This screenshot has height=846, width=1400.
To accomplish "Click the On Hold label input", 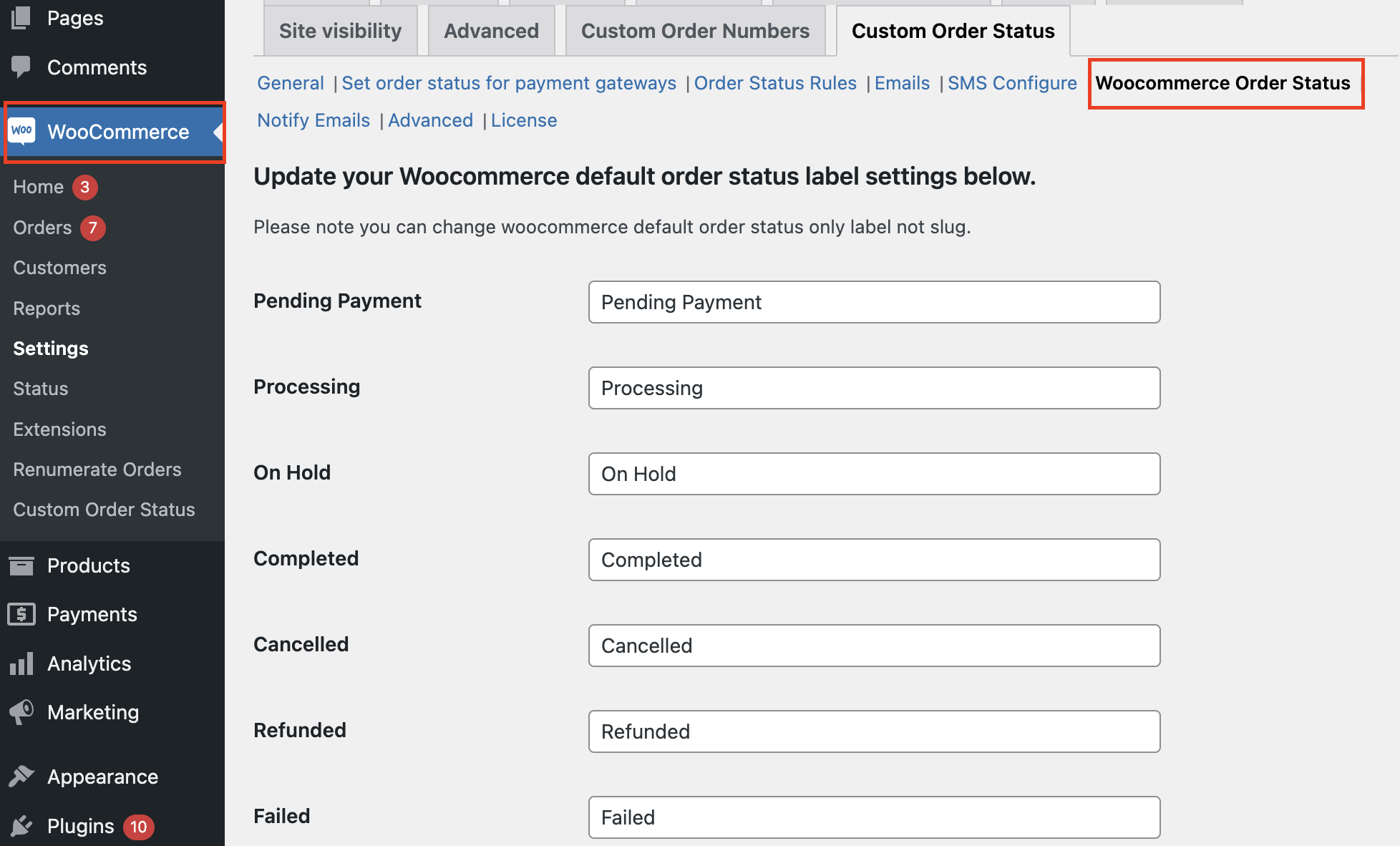I will pyautogui.click(x=875, y=474).
